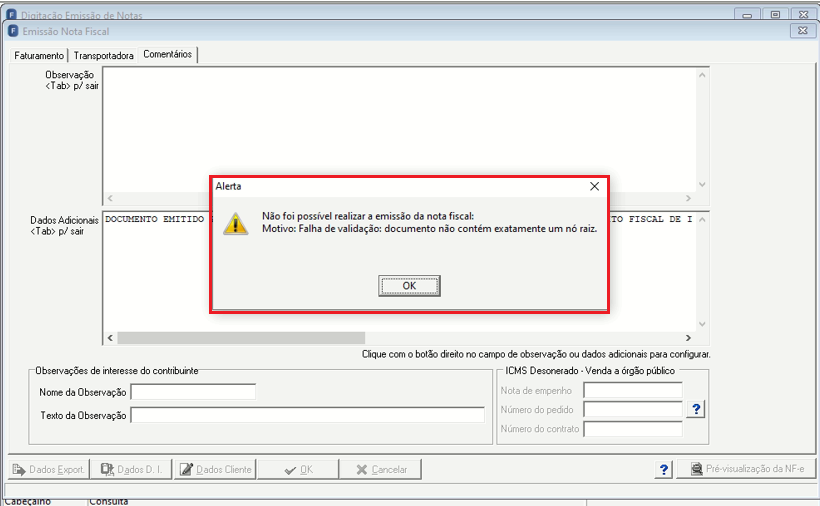Click the Digitação Emissão de Notas title icon
The width and height of the screenshot is (820, 506).
[x=12, y=14]
